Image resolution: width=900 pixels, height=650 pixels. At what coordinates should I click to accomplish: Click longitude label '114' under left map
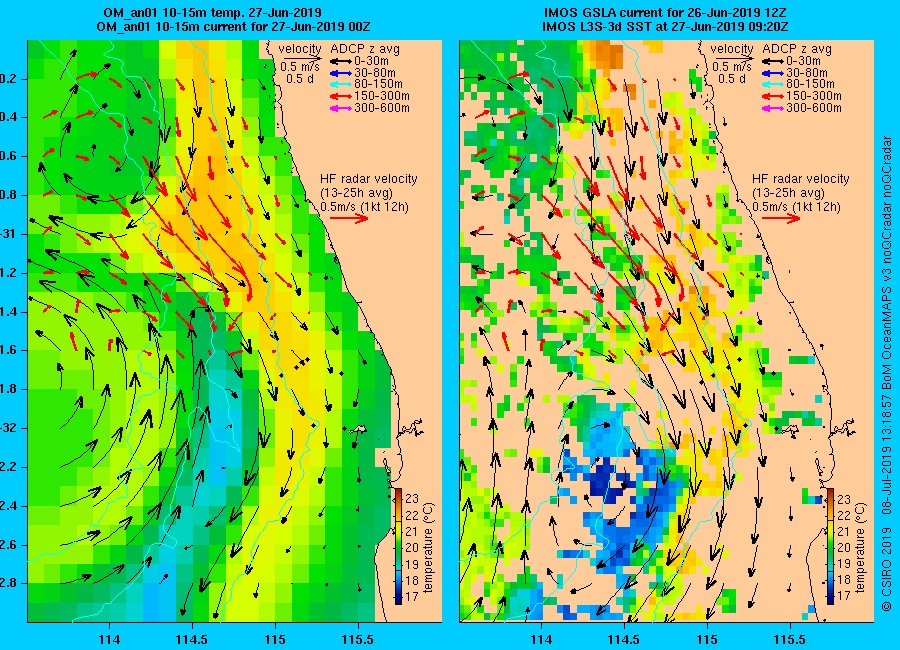tap(109, 639)
